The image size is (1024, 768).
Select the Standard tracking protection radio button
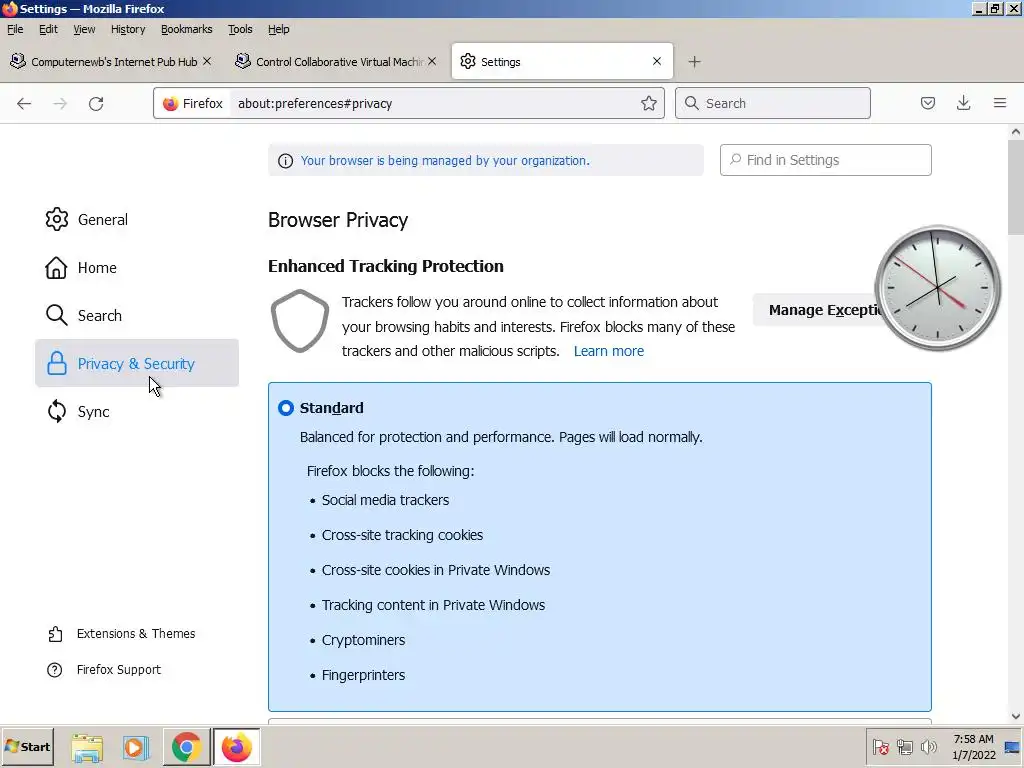285,408
